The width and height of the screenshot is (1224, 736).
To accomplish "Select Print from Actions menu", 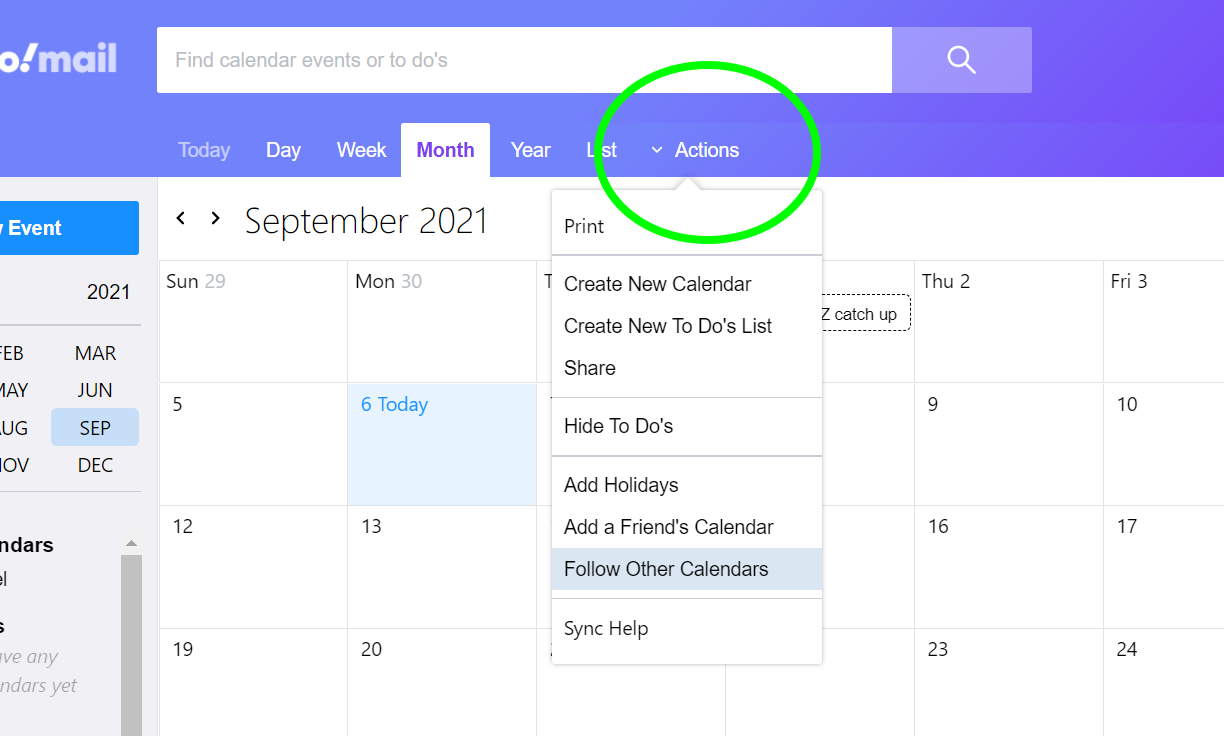I will pyautogui.click(x=584, y=226).
